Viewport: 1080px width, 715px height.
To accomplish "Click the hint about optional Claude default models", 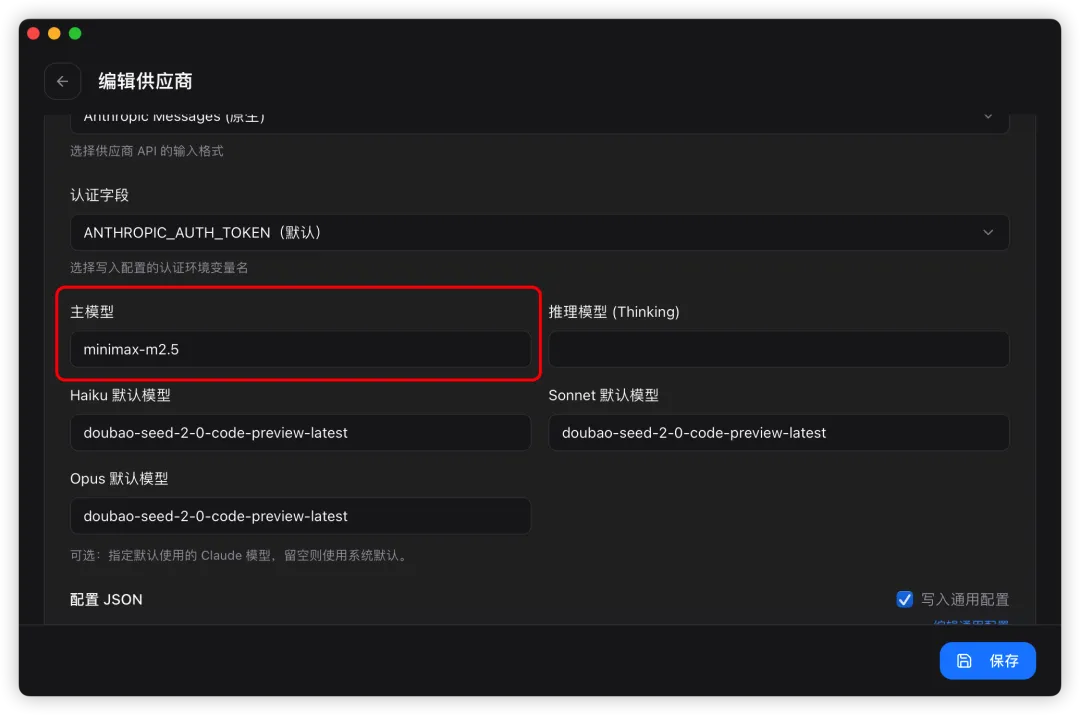I will pyautogui.click(x=240, y=555).
